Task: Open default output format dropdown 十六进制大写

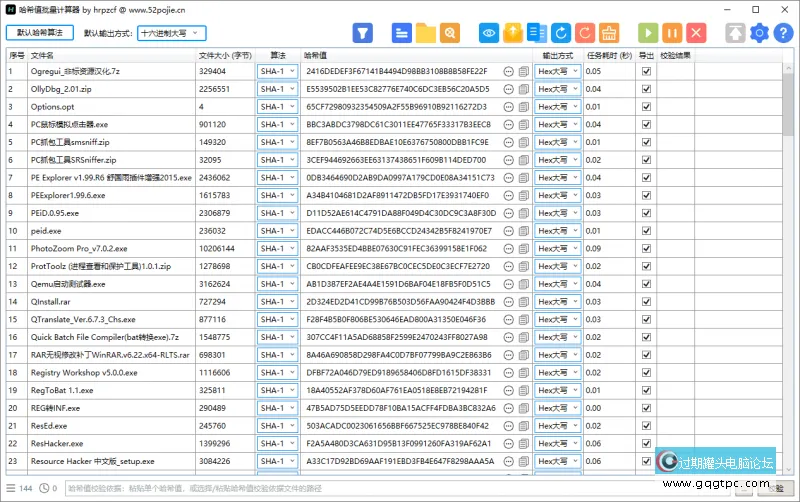Action: [x=171, y=33]
